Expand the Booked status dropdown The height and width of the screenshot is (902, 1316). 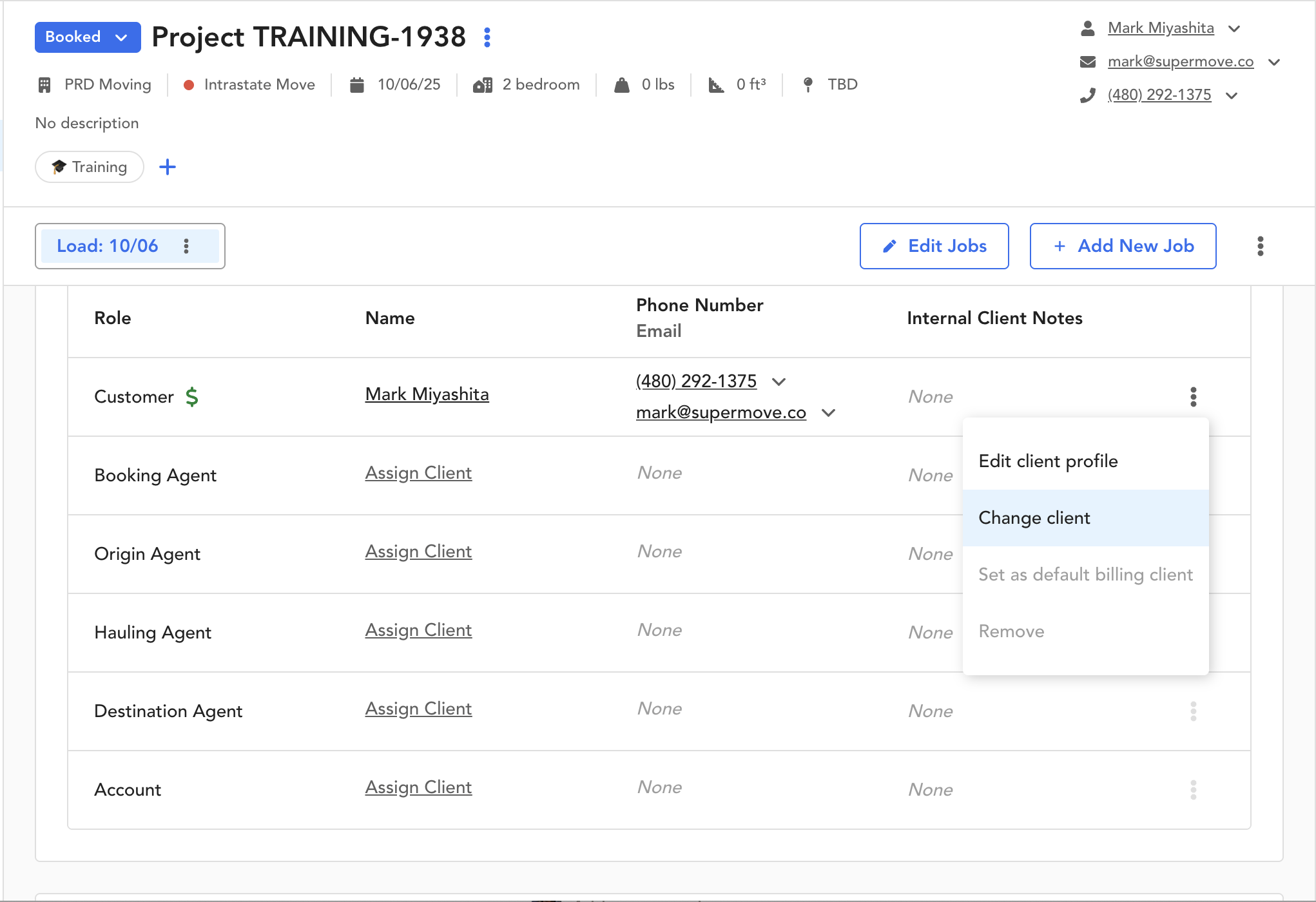(x=88, y=37)
